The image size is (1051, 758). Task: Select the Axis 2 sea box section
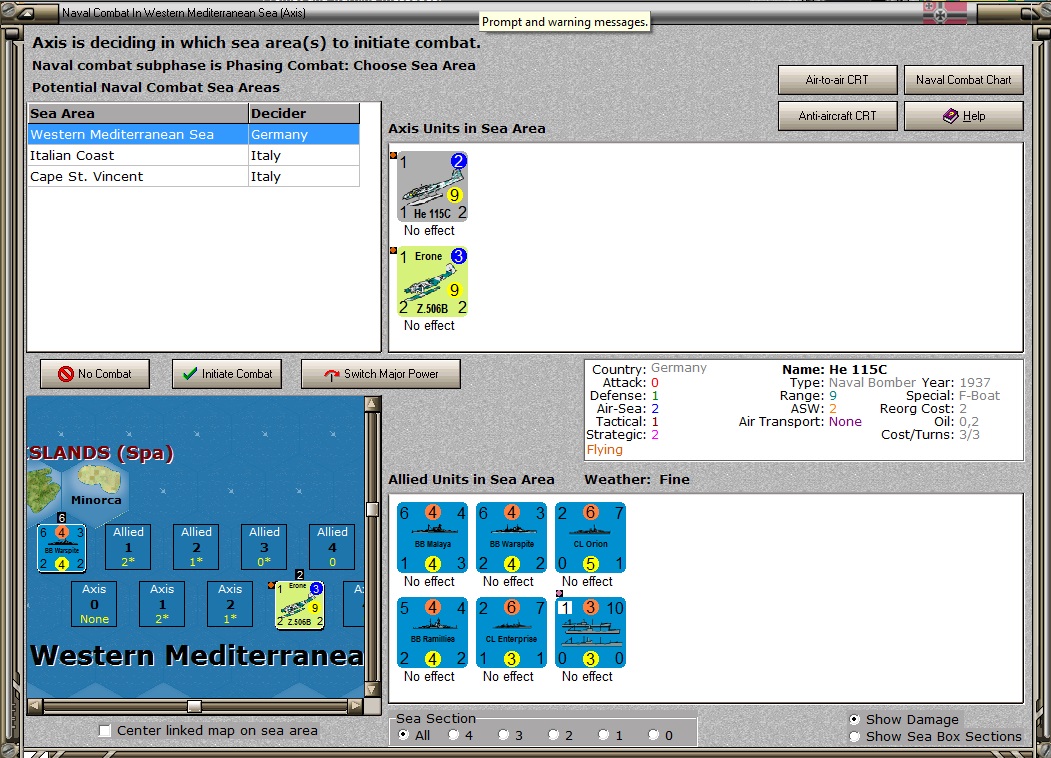230,604
